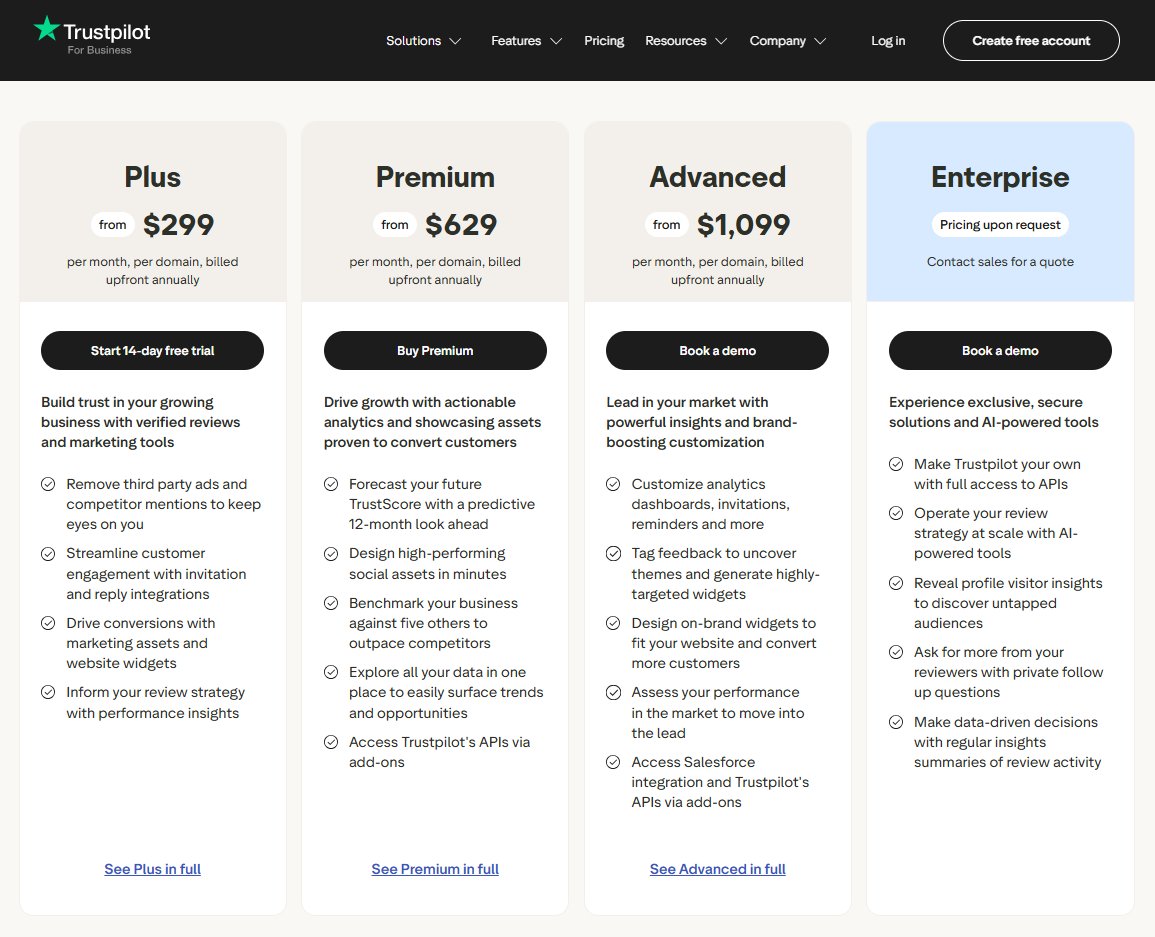Viewport: 1155px width, 937px height.
Task: Start the 14-day free trial
Action: (152, 350)
